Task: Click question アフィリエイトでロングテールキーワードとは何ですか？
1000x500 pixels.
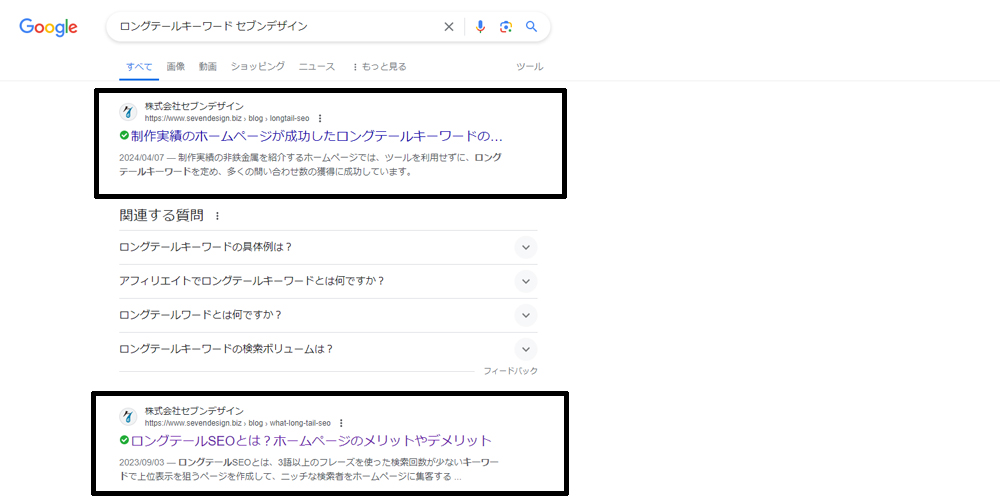Action: tap(253, 281)
